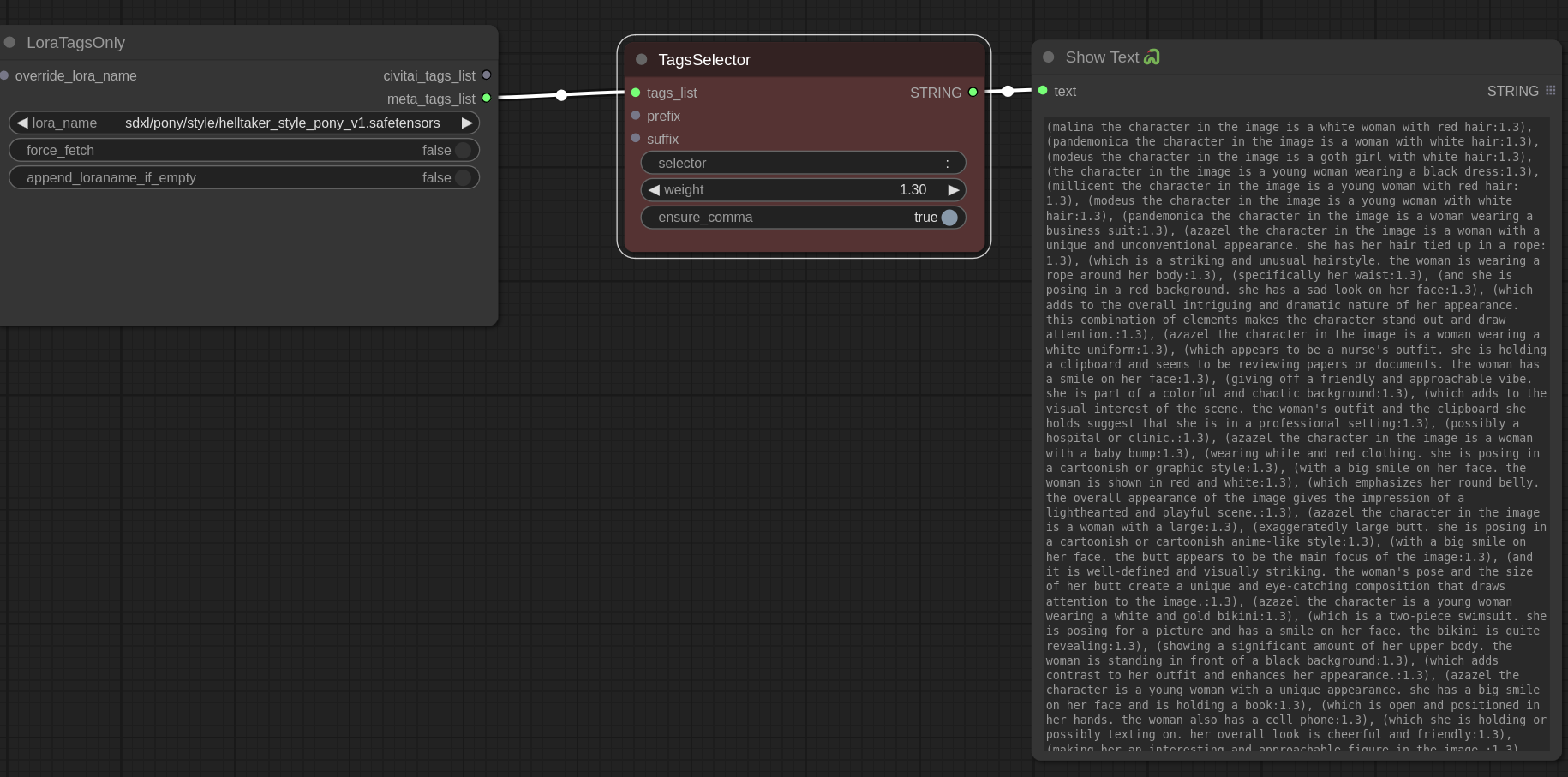Collapse the LoraTagsOnly node using its title dot
Viewport: 1568px width, 777px height.
10,42
